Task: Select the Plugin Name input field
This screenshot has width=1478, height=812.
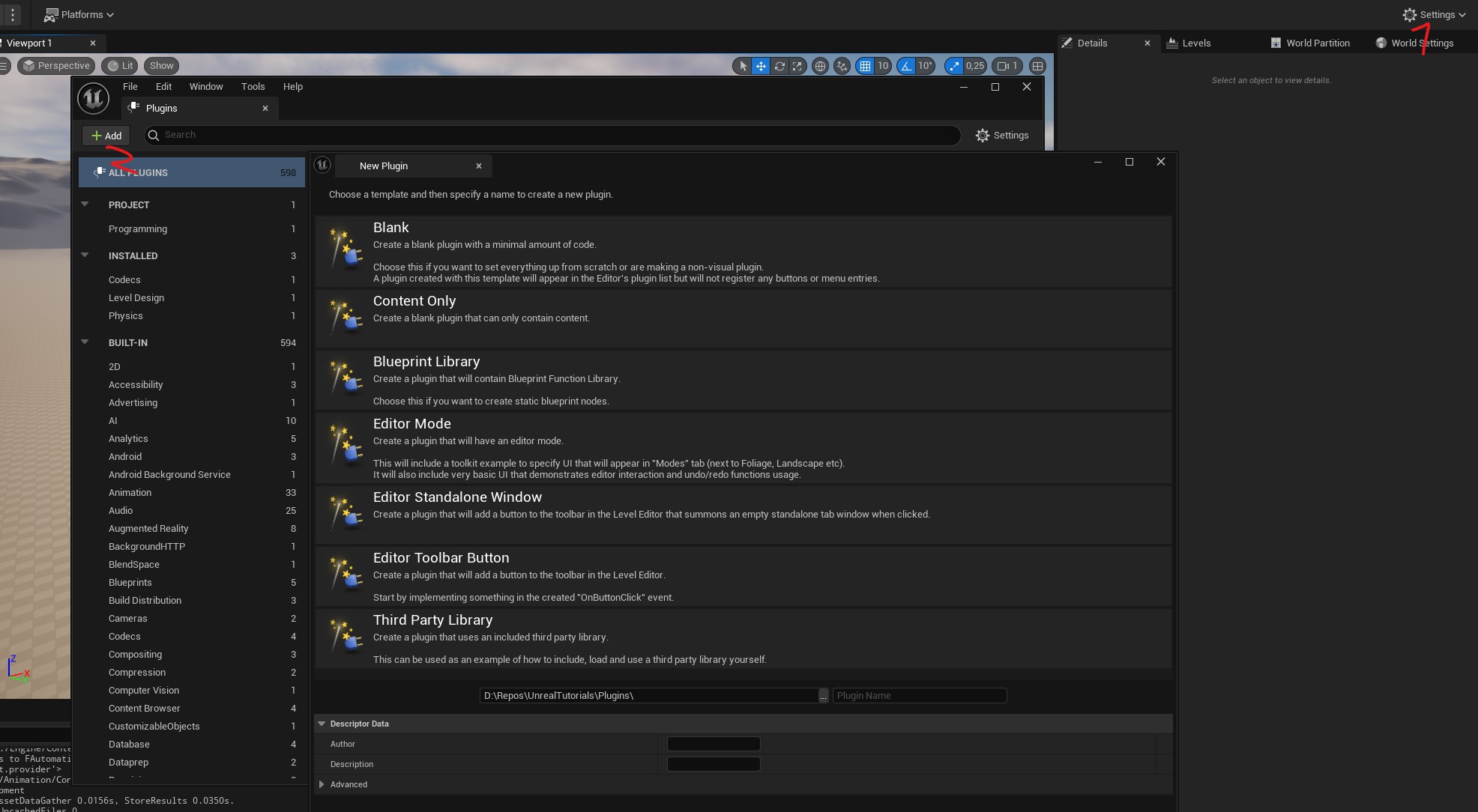Action: pyautogui.click(x=918, y=695)
